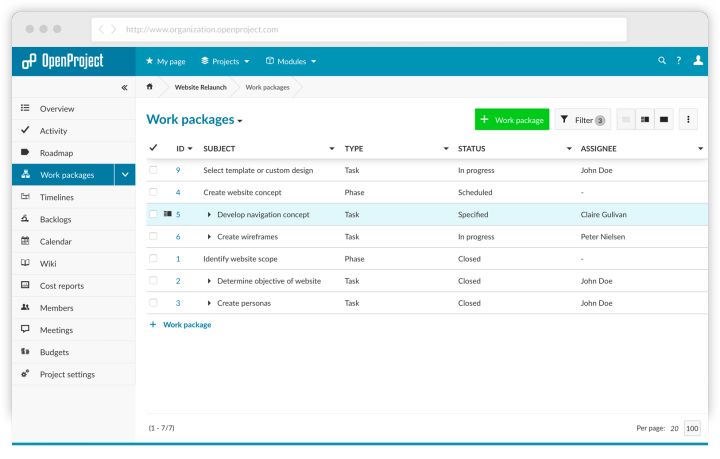Click the Filter button
Screen dimensions: 720x459
click(x=583, y=120)
